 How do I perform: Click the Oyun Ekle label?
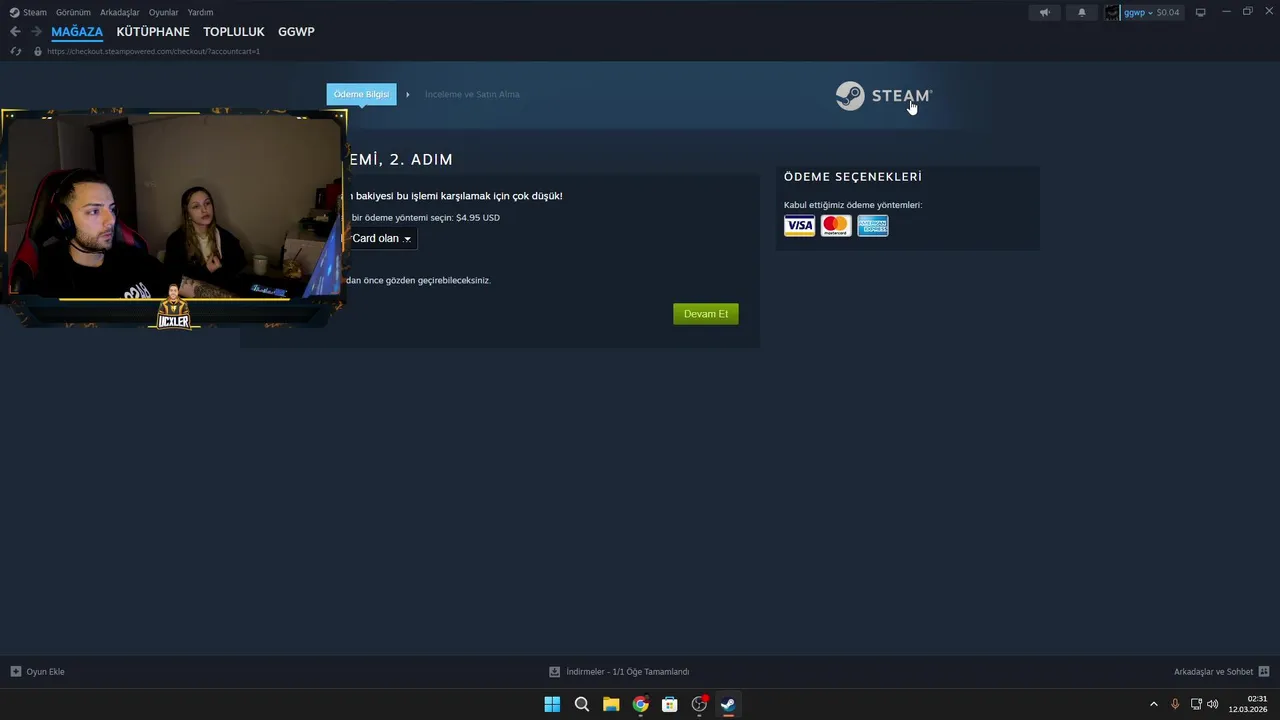point(46,672)
